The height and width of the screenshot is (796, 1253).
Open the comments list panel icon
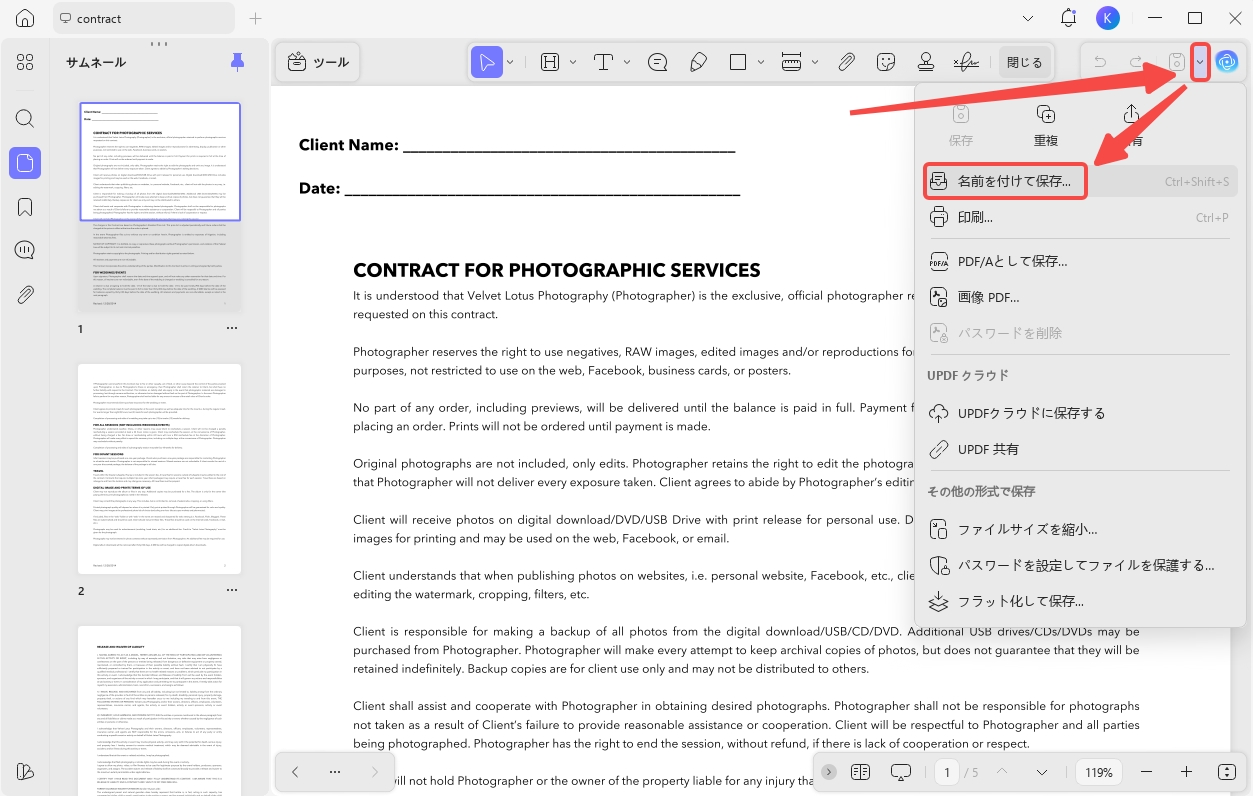pos(25,250)
